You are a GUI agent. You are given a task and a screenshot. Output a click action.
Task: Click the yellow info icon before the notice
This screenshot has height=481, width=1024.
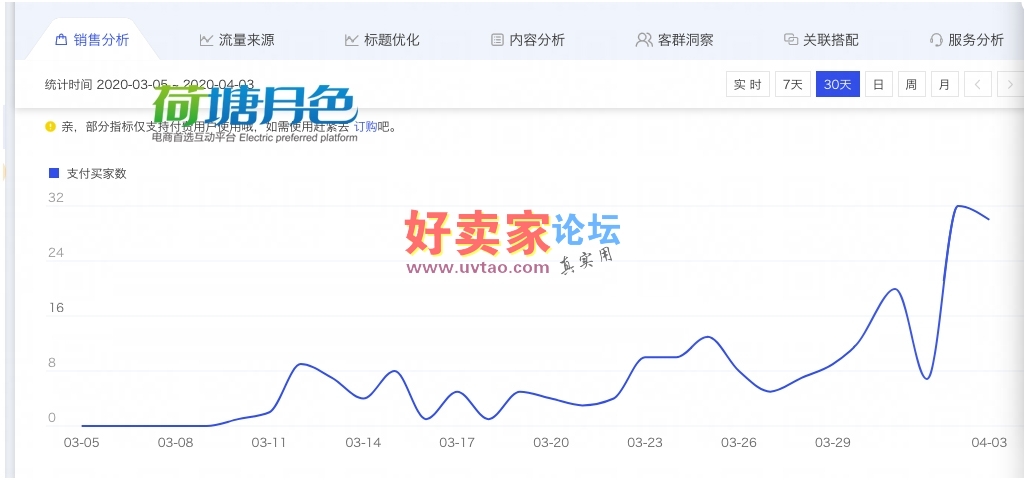coord(50,127)
